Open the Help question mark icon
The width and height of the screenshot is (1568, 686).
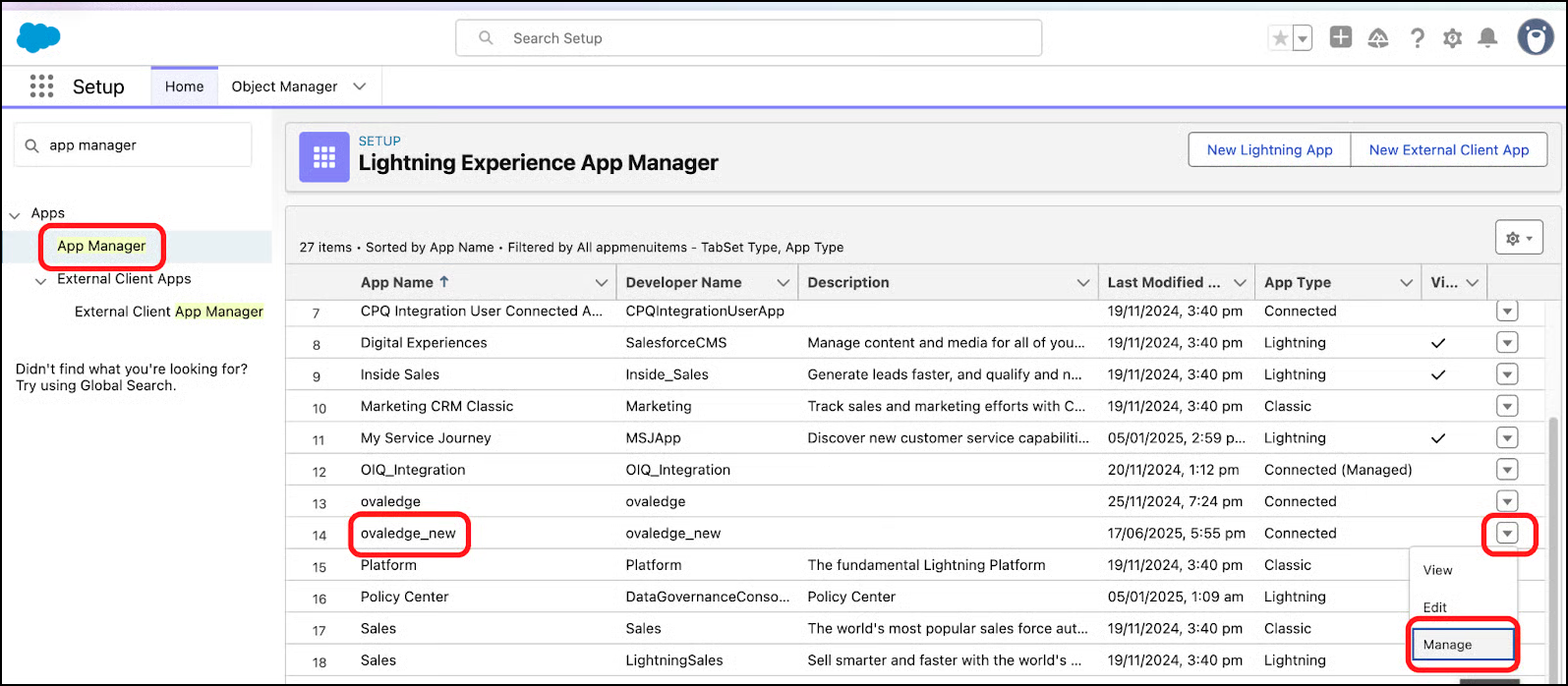point(1417,38)
